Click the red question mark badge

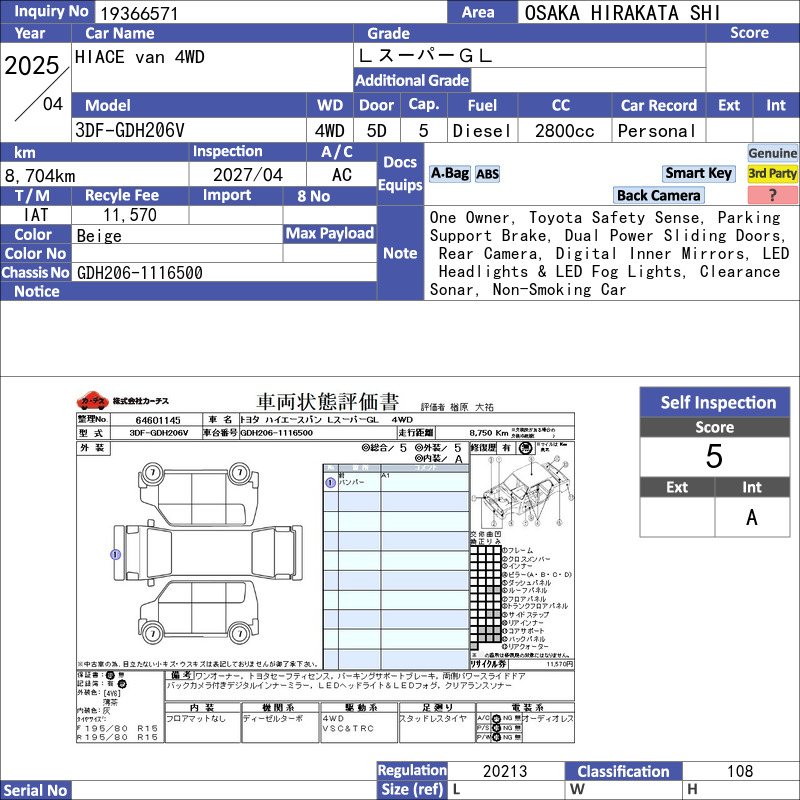tap(772, 195)
